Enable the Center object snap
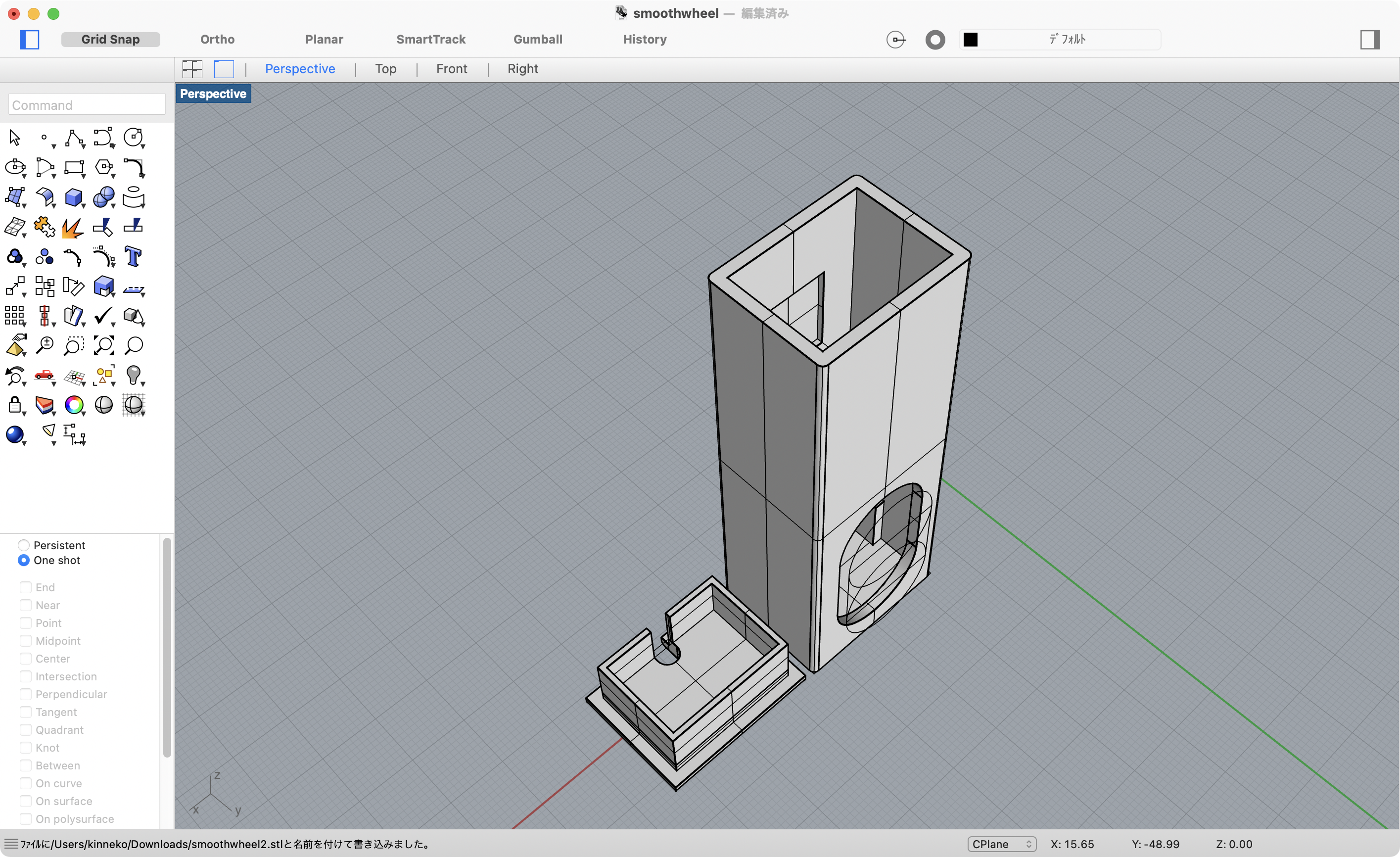Viewport: 1400px width, 857px height. [26, 659]
